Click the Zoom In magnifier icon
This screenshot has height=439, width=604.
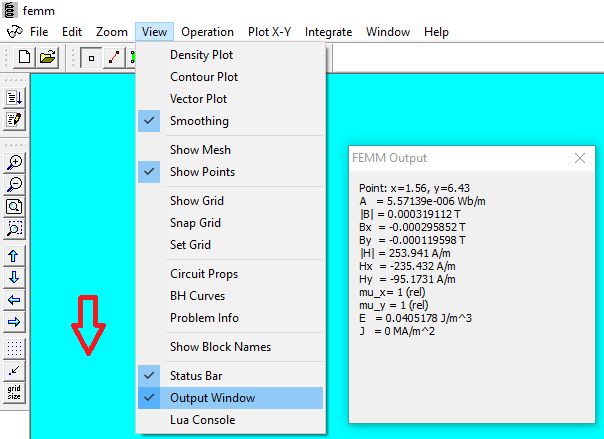15,162
